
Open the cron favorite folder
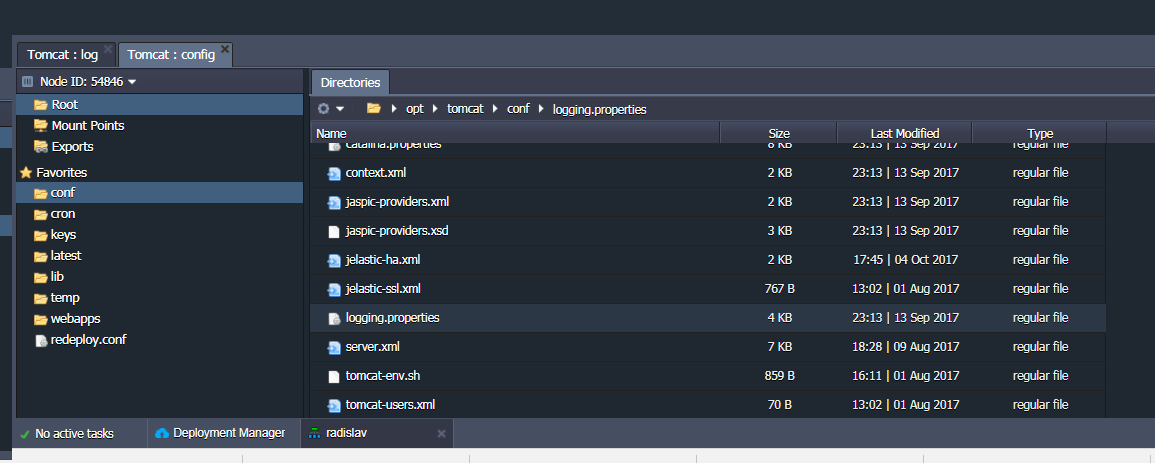[x=63, y=213]
